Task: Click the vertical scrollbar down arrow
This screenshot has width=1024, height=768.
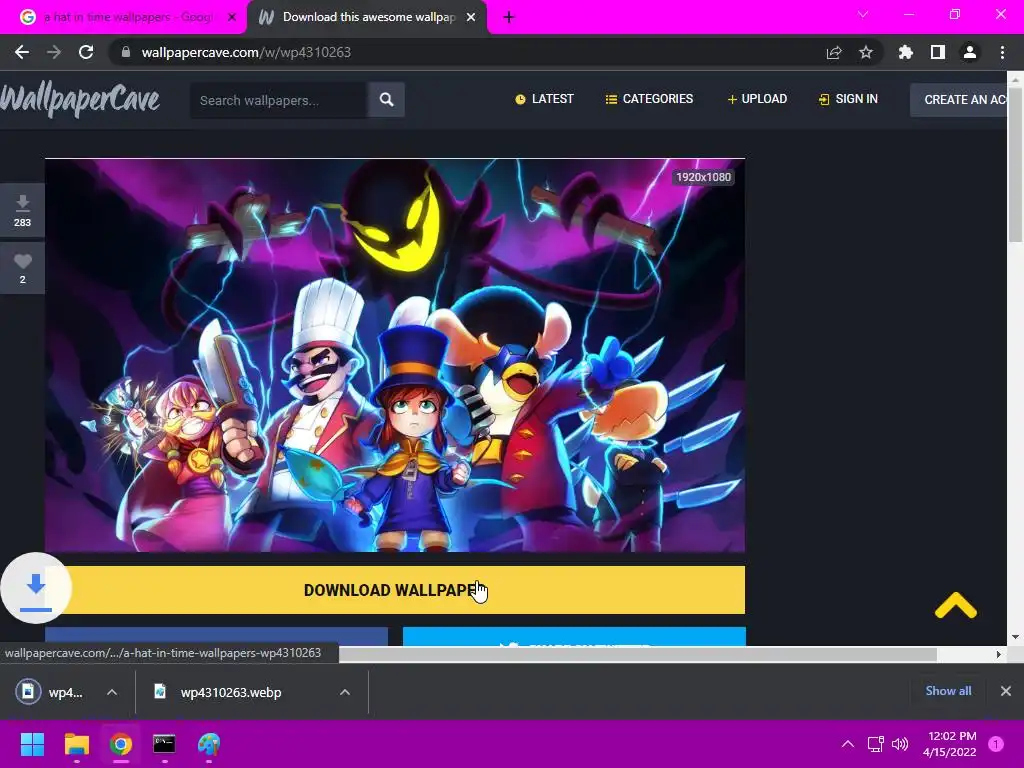Action: click(x=1016, y=637)
